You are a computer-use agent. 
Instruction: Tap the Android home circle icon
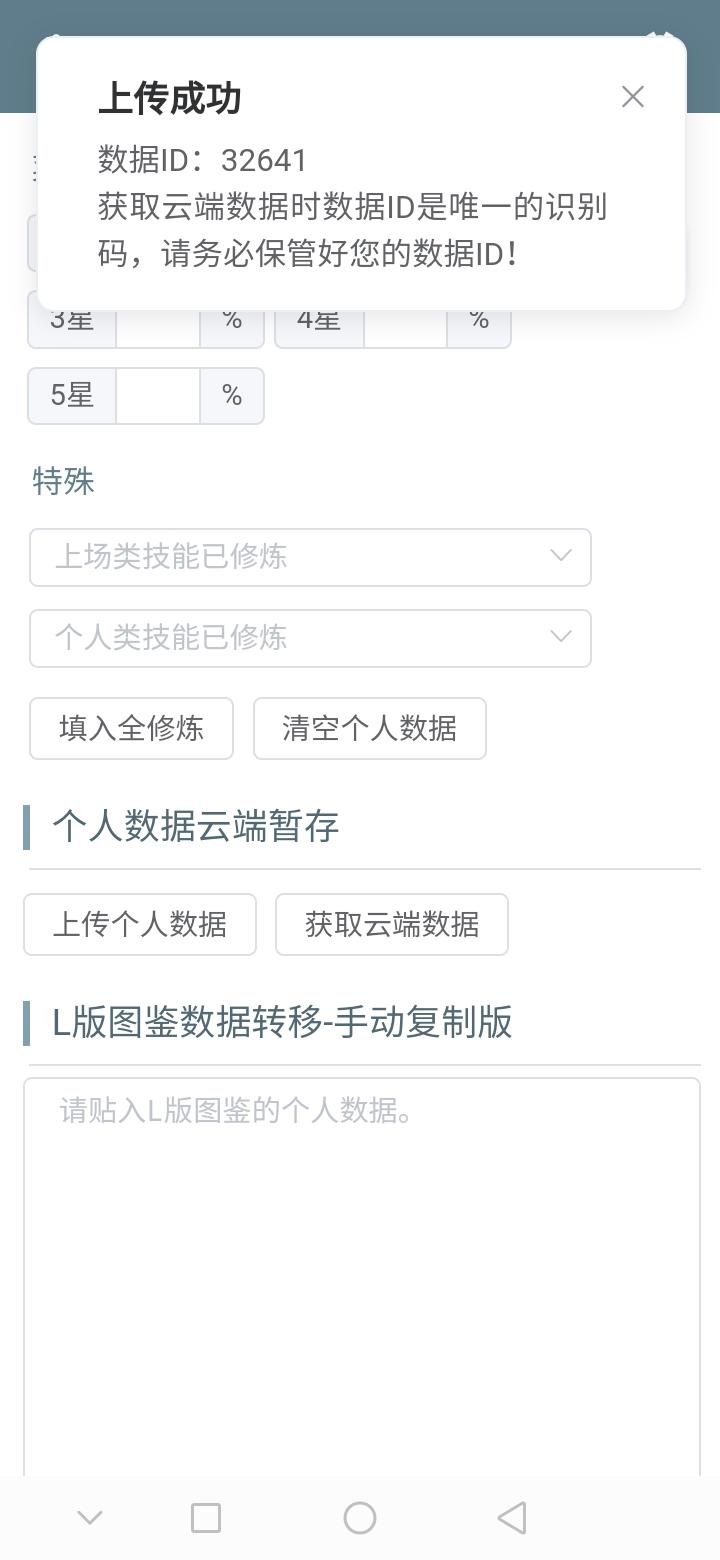click(x=360, y=1518)
